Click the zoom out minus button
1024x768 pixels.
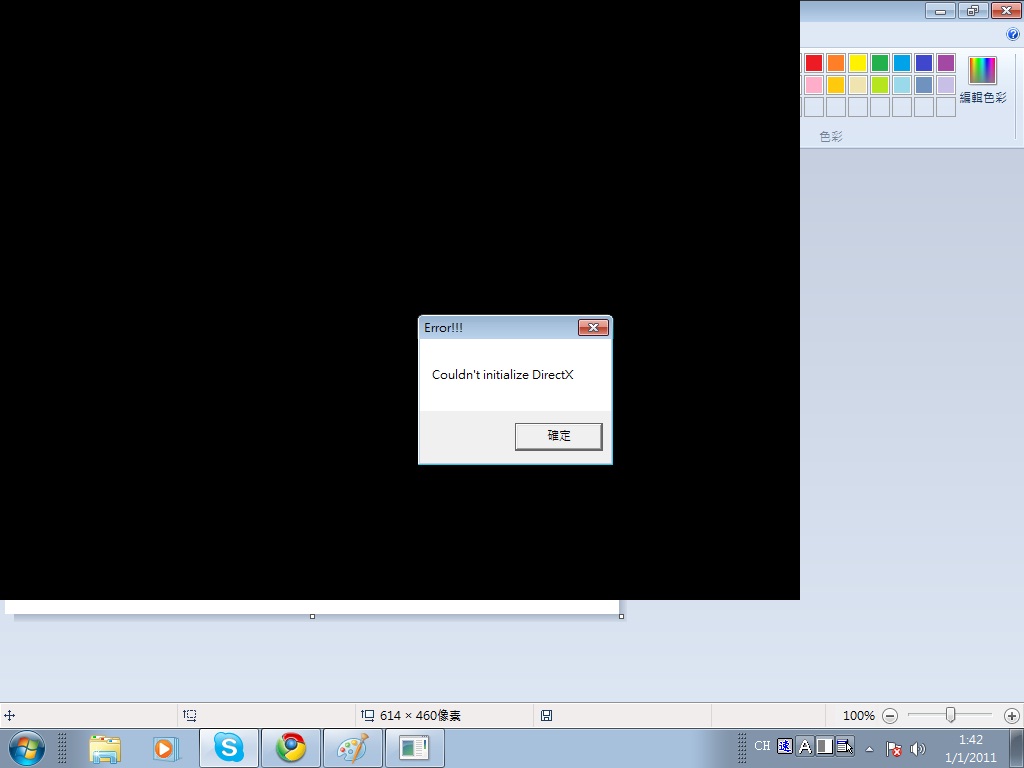(889, 716)
